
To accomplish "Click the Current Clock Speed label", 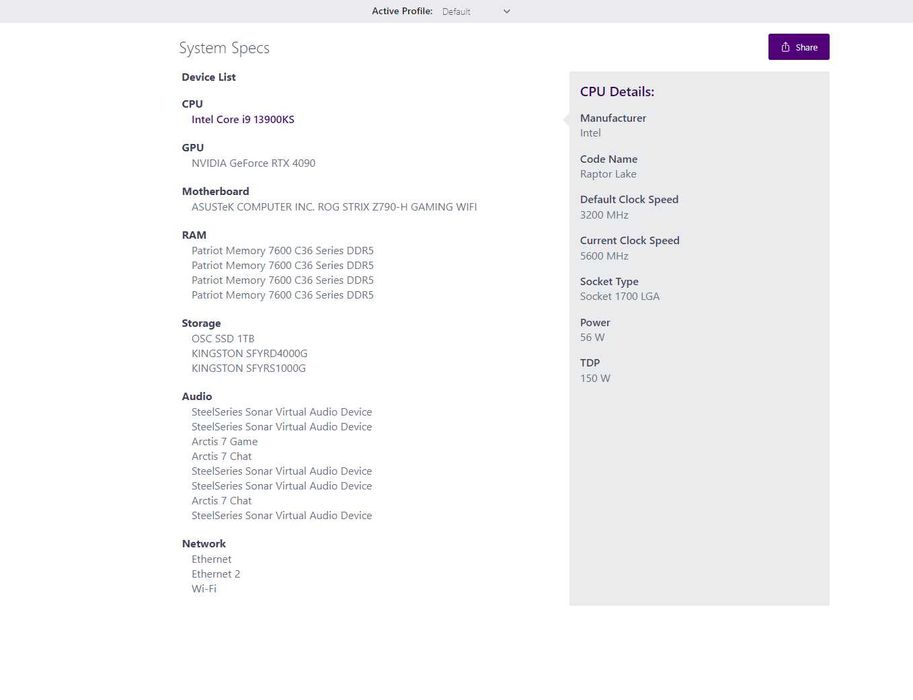I will coord(629,240).
